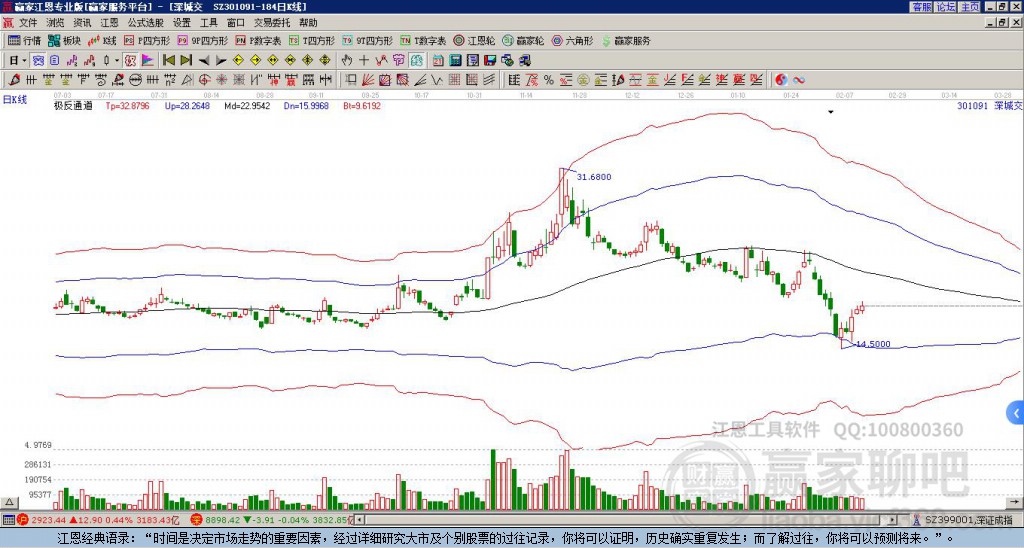This screenshot has width=1024, height=548.
Task: Expand the 日 period dropdown
Action: 25,61
